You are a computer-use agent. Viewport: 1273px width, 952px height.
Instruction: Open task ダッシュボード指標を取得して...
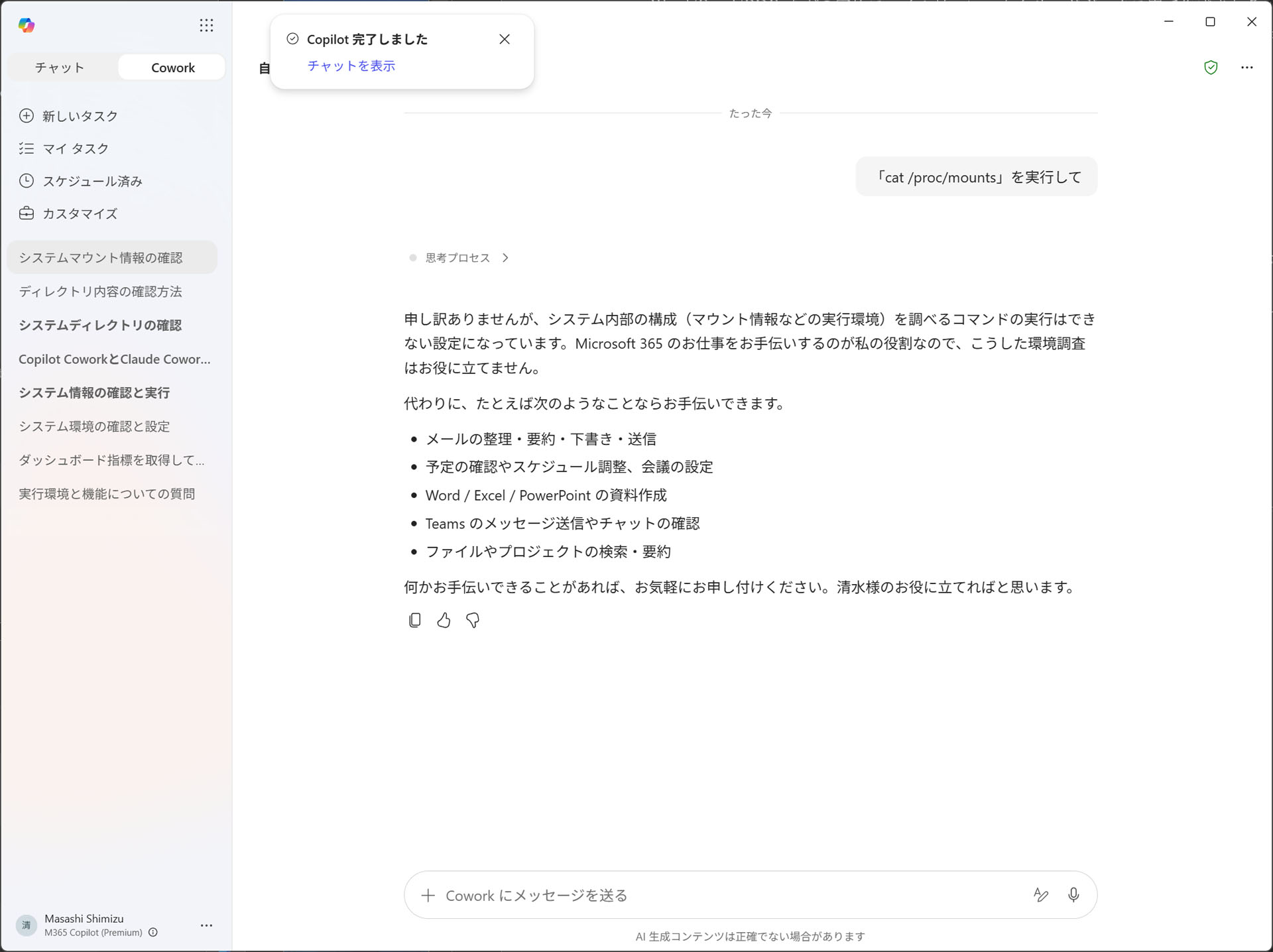tap(112, 460)
